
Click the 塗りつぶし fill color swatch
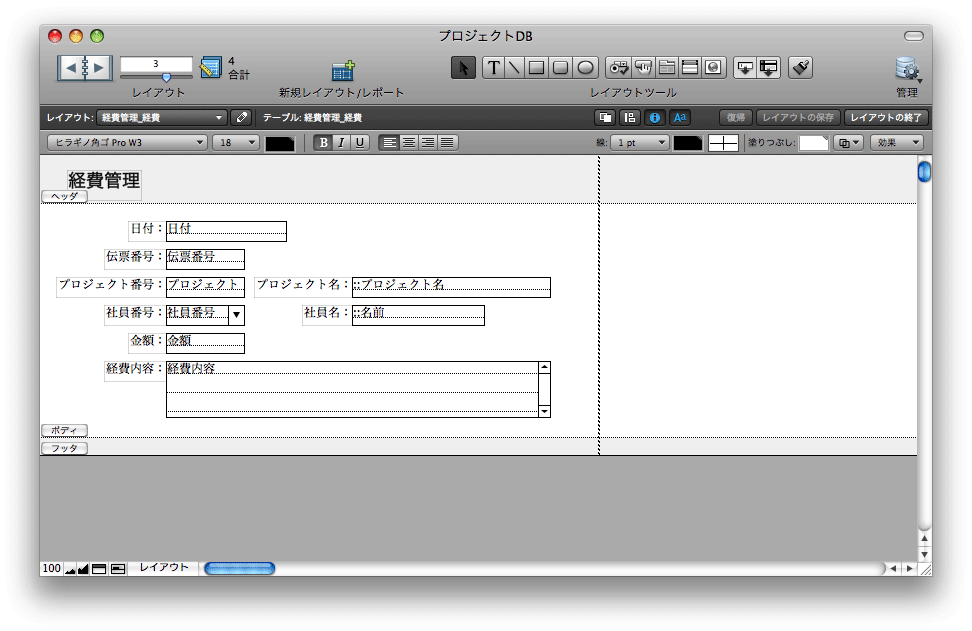coord(814,143)
